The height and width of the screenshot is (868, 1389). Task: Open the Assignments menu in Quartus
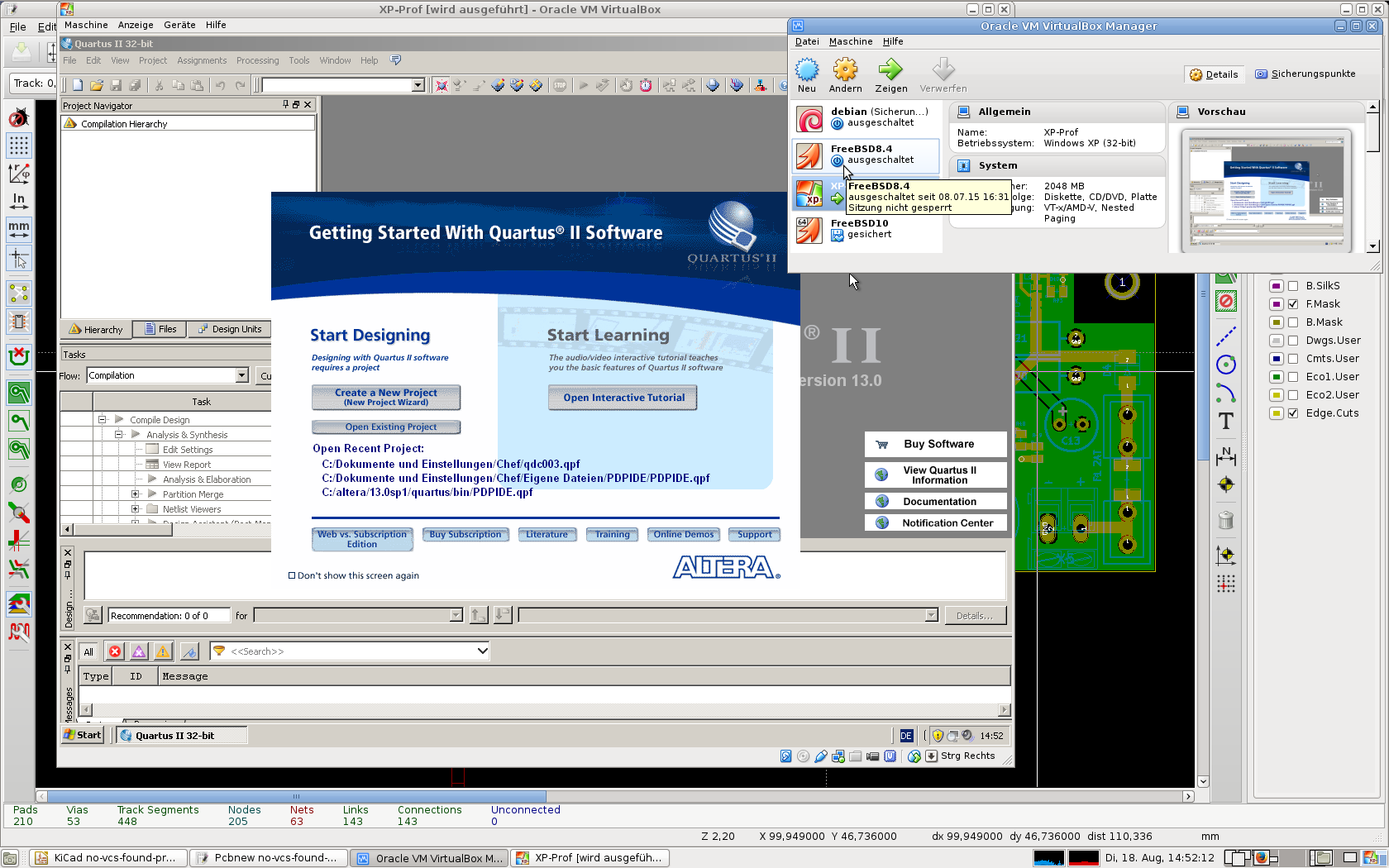pos(202,60)
